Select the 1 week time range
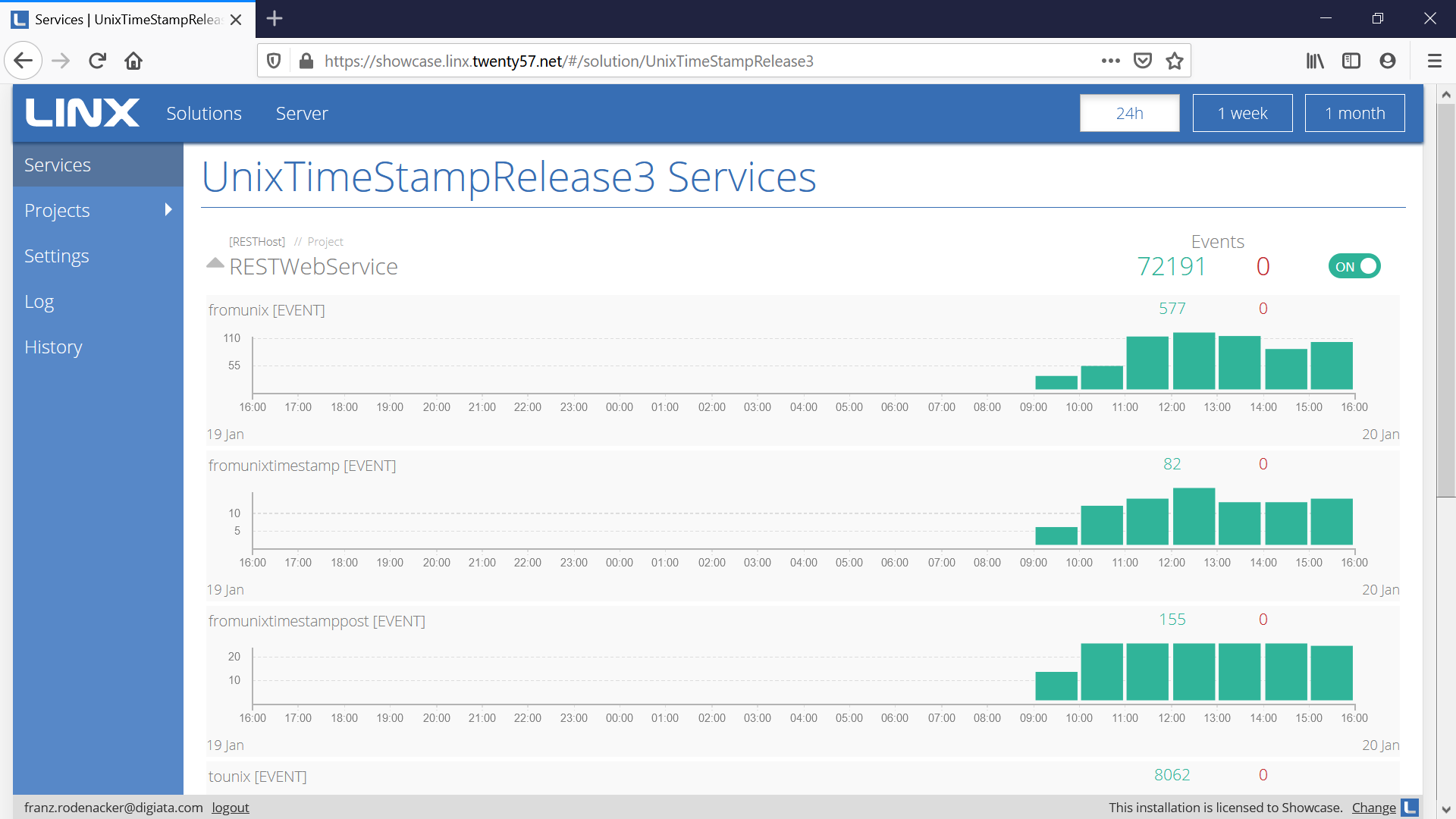This screenshot has width=1456, height=819. tap(1242, 113)
